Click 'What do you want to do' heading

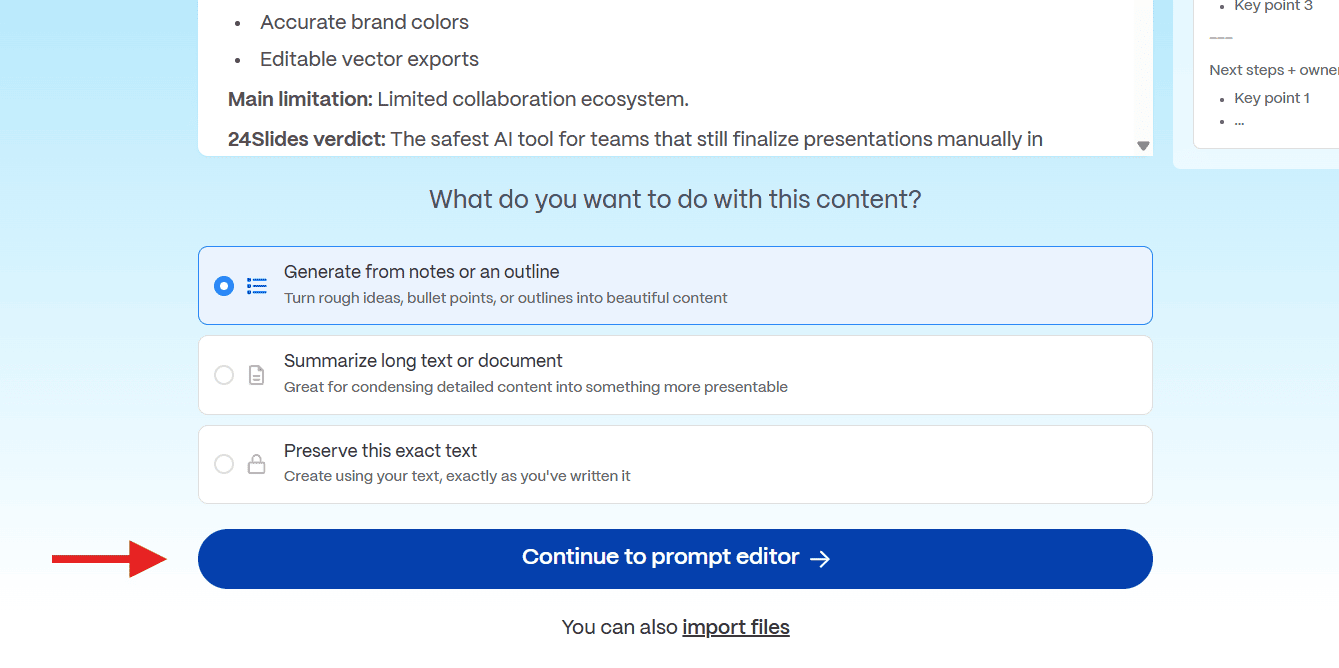[675, 199]
